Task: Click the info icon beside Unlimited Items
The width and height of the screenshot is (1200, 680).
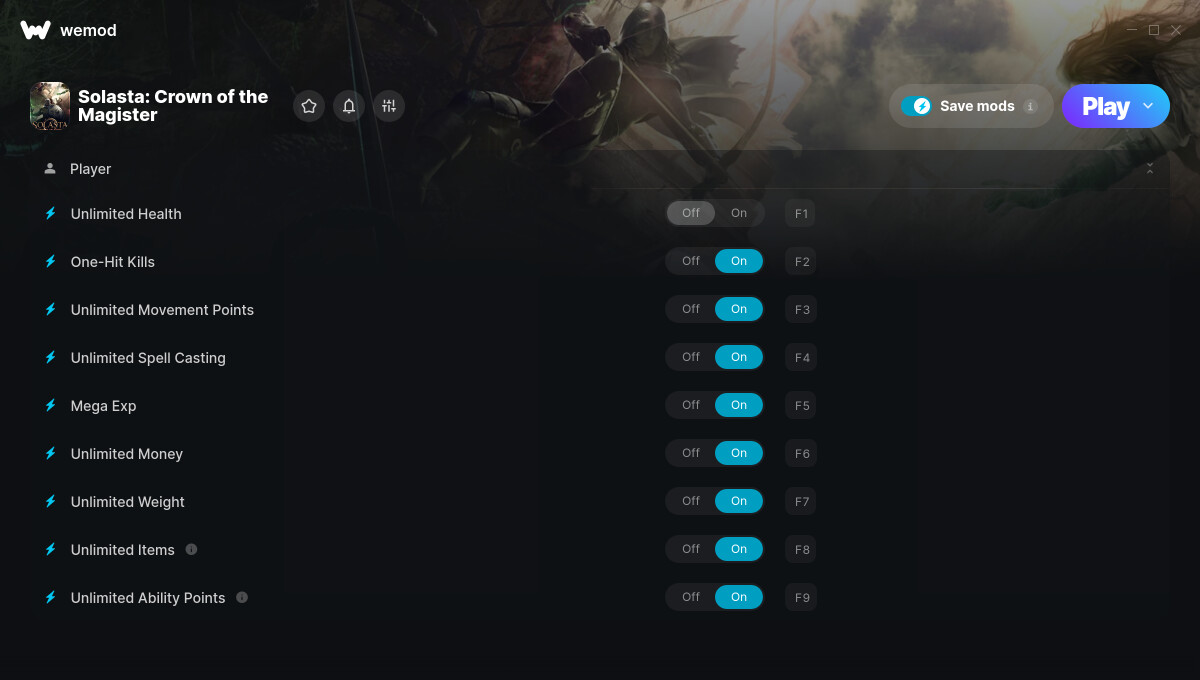Action: point(191,549)
